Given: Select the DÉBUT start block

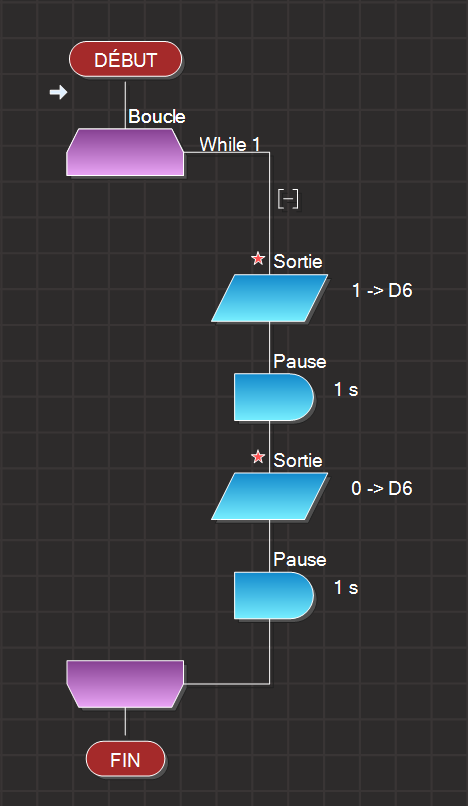Looking at the screenshot, I should pos(125,59).
